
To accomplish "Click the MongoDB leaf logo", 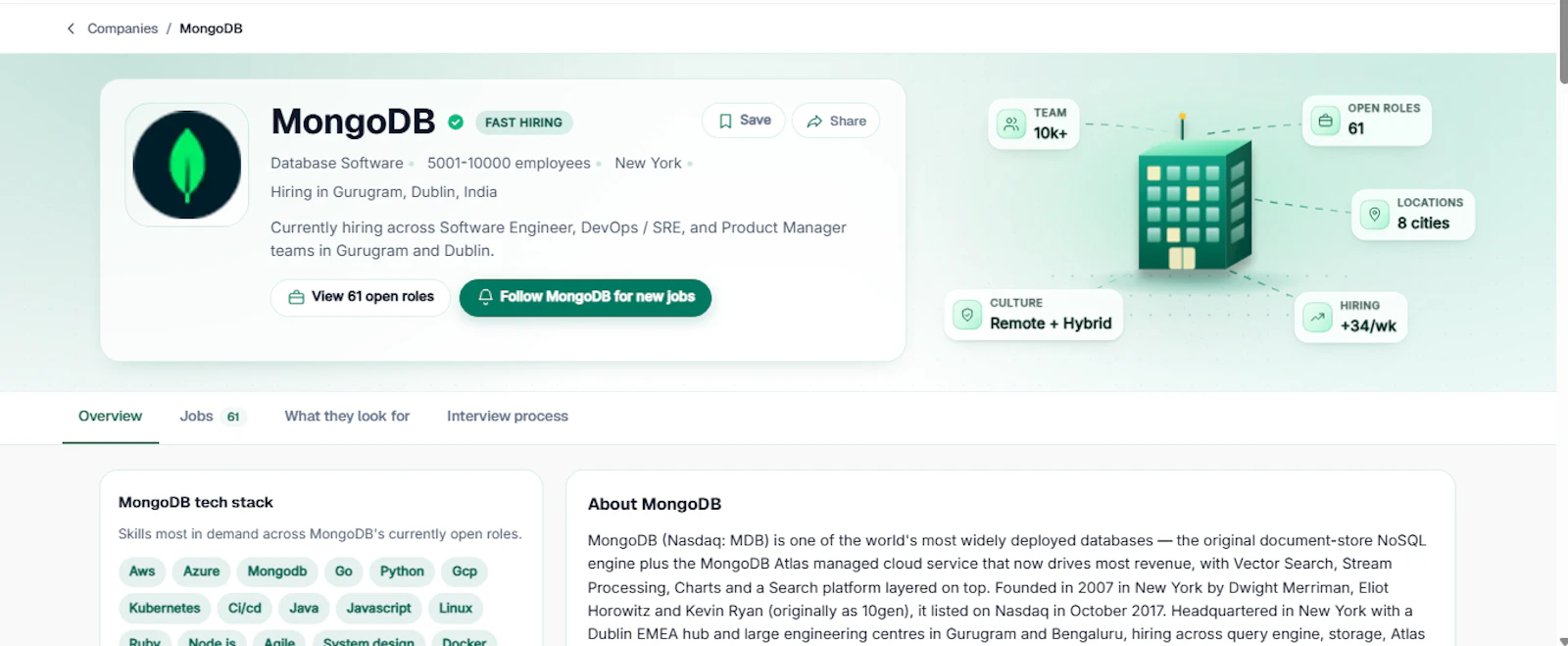I will point(187,165).
